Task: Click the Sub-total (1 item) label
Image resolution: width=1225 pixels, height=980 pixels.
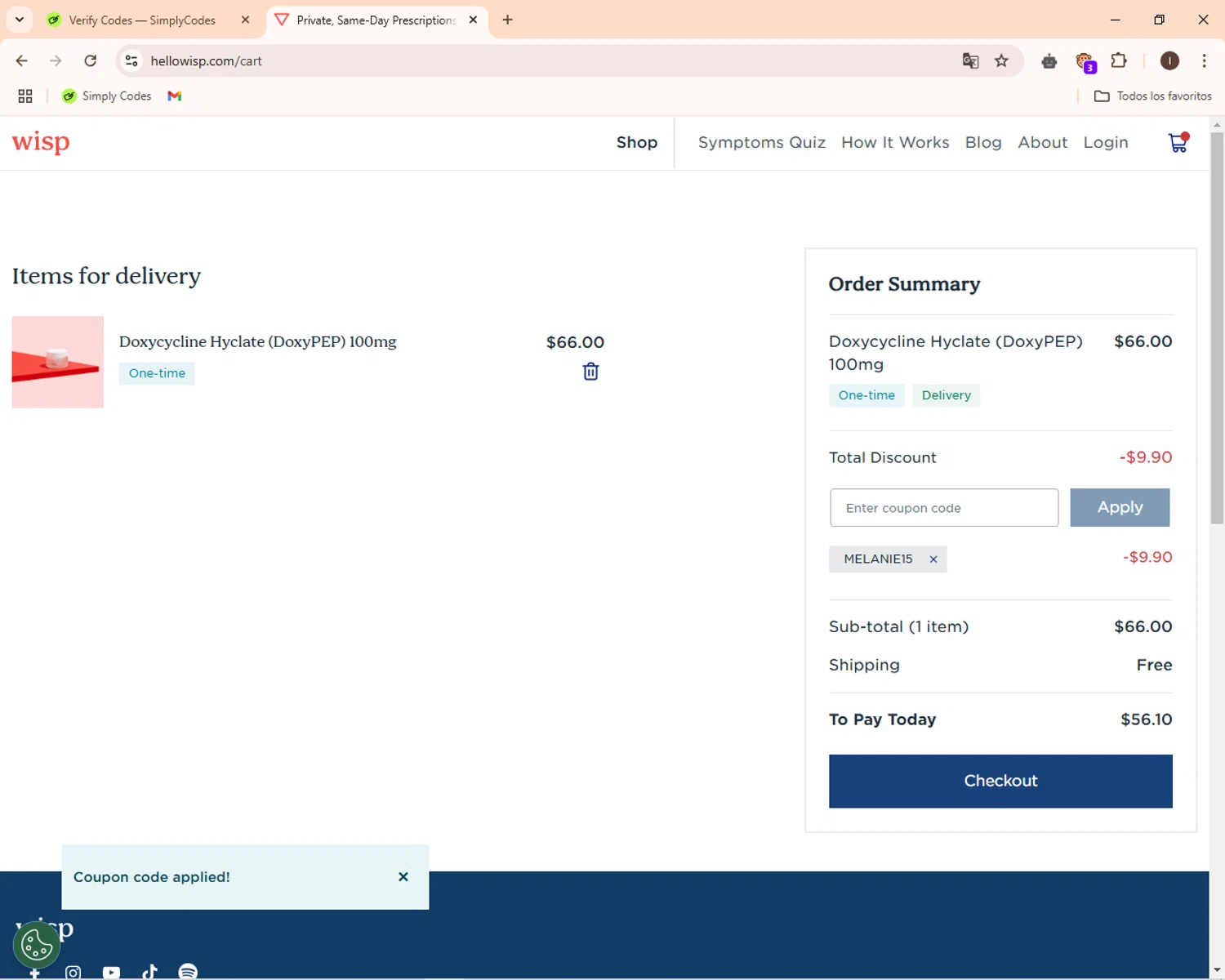Action: tap(898, 626)
